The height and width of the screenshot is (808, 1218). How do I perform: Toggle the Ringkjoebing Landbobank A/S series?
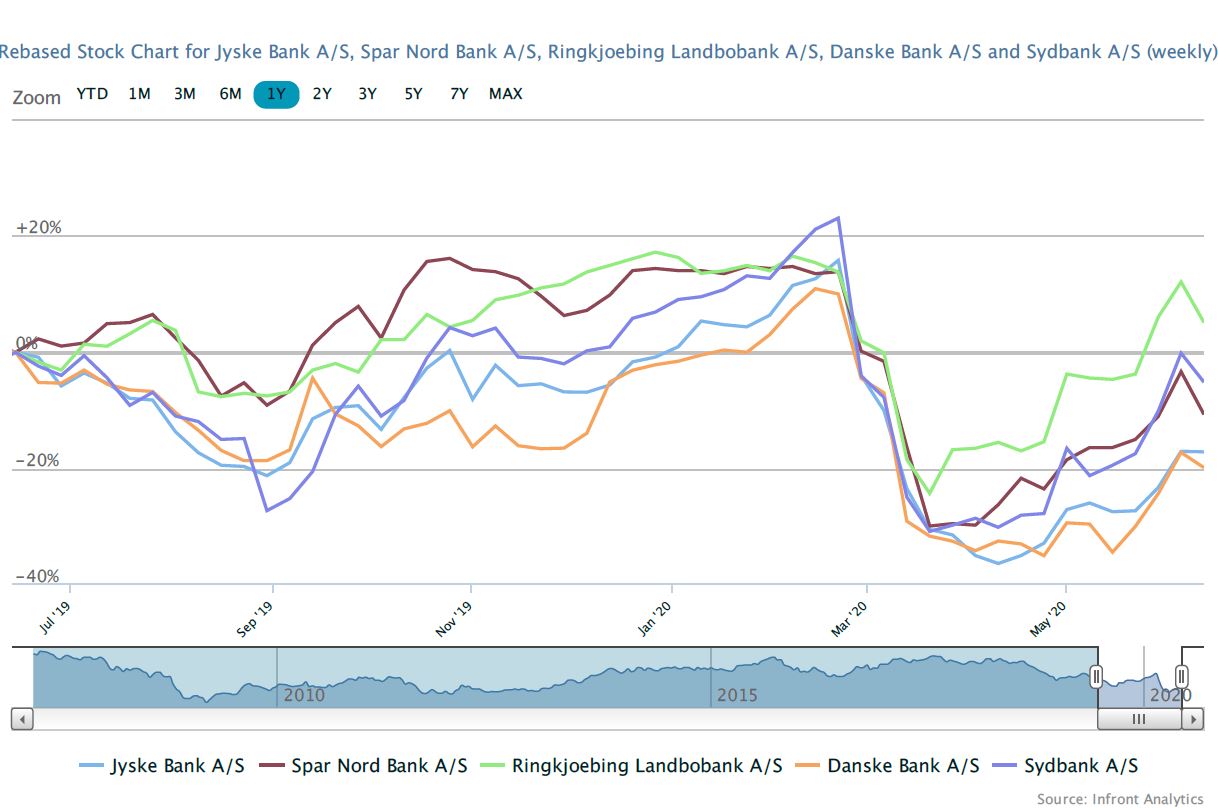632,766
